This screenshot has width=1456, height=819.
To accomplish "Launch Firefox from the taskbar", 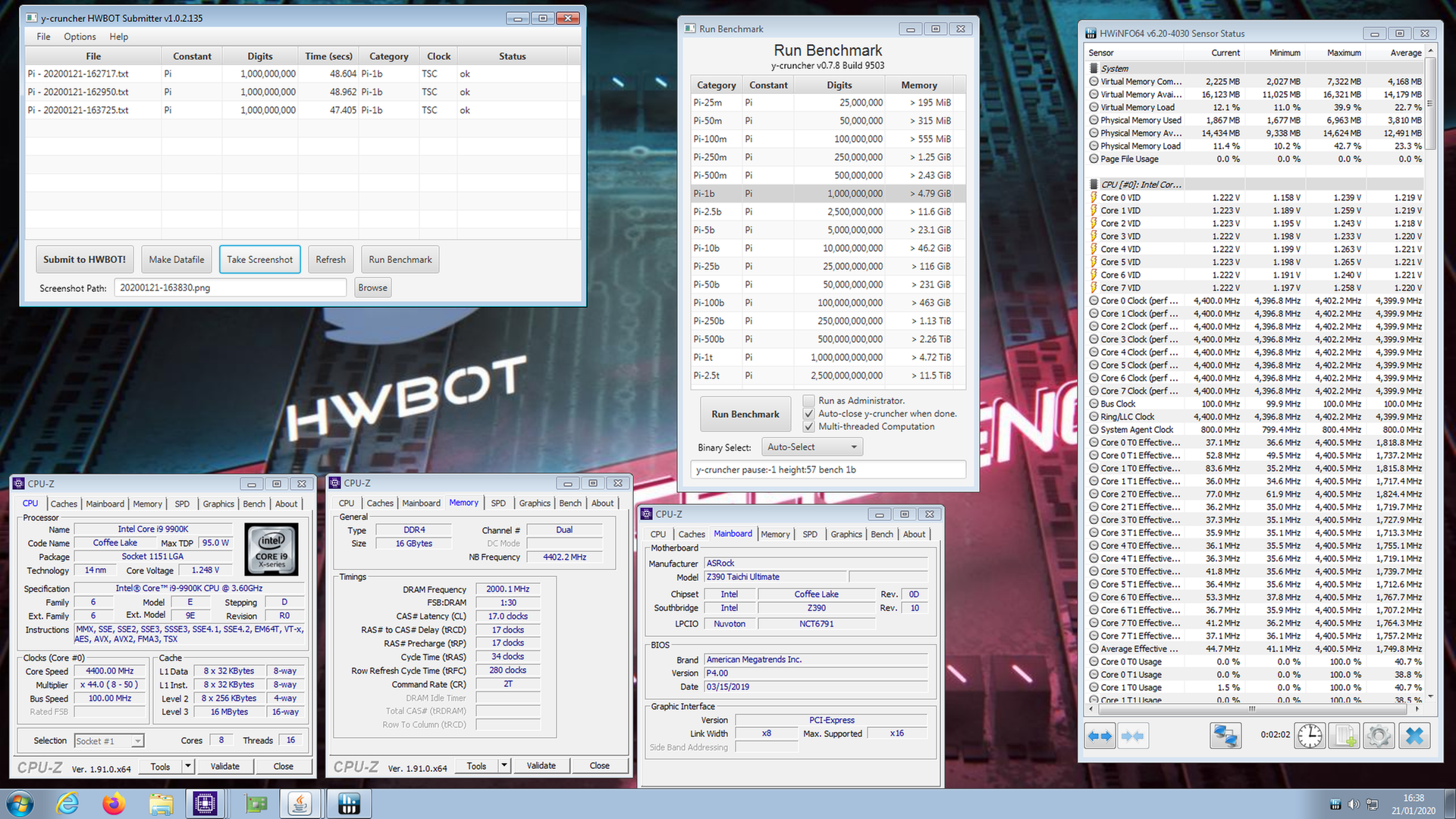I will tap(115, 804).
